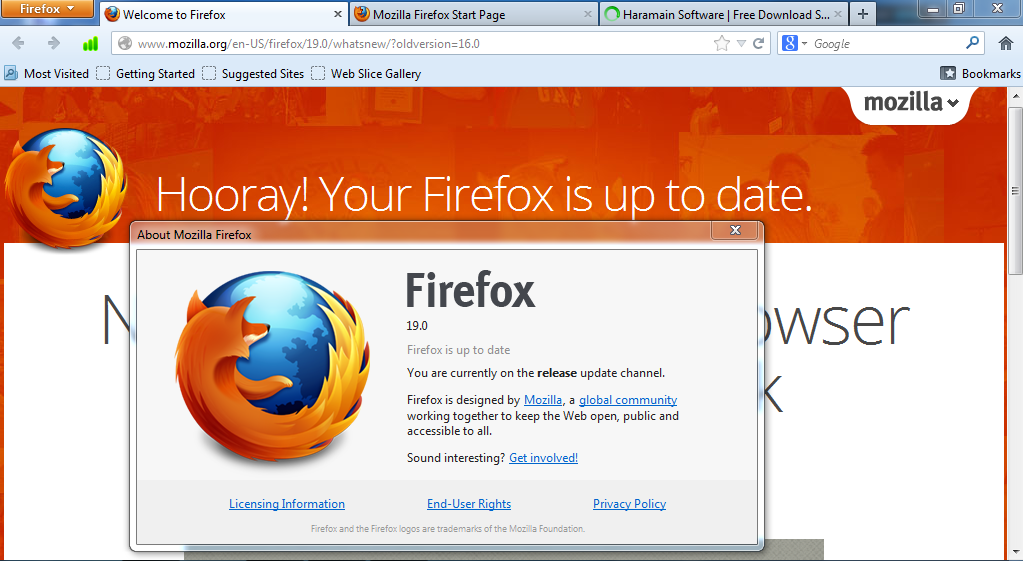The image size is (1023, 561).
Task: Open the search engine selector dropdown
Action: click(794, 44)
